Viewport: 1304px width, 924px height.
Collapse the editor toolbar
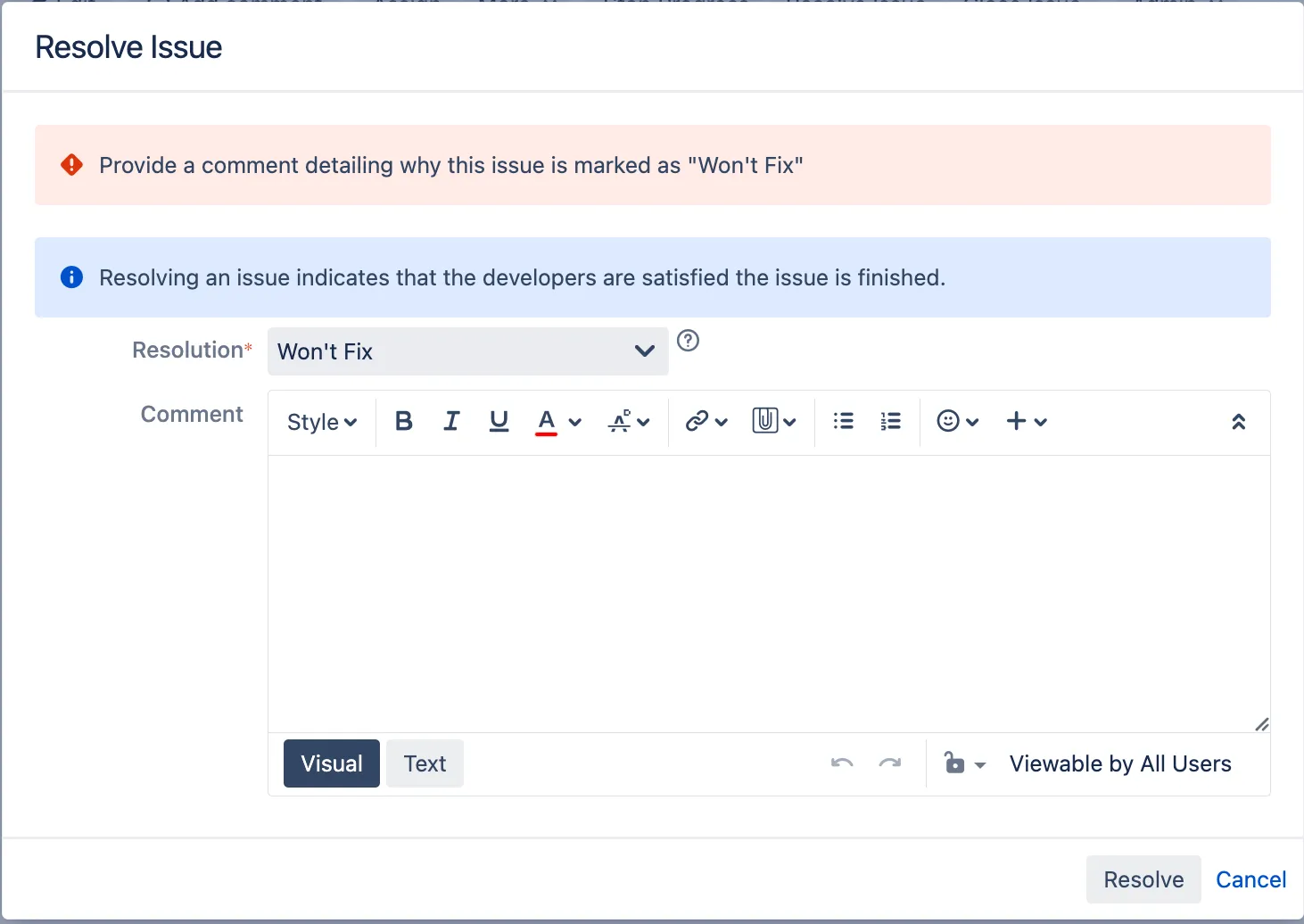pyautogui.click(x=1239, y=422)
